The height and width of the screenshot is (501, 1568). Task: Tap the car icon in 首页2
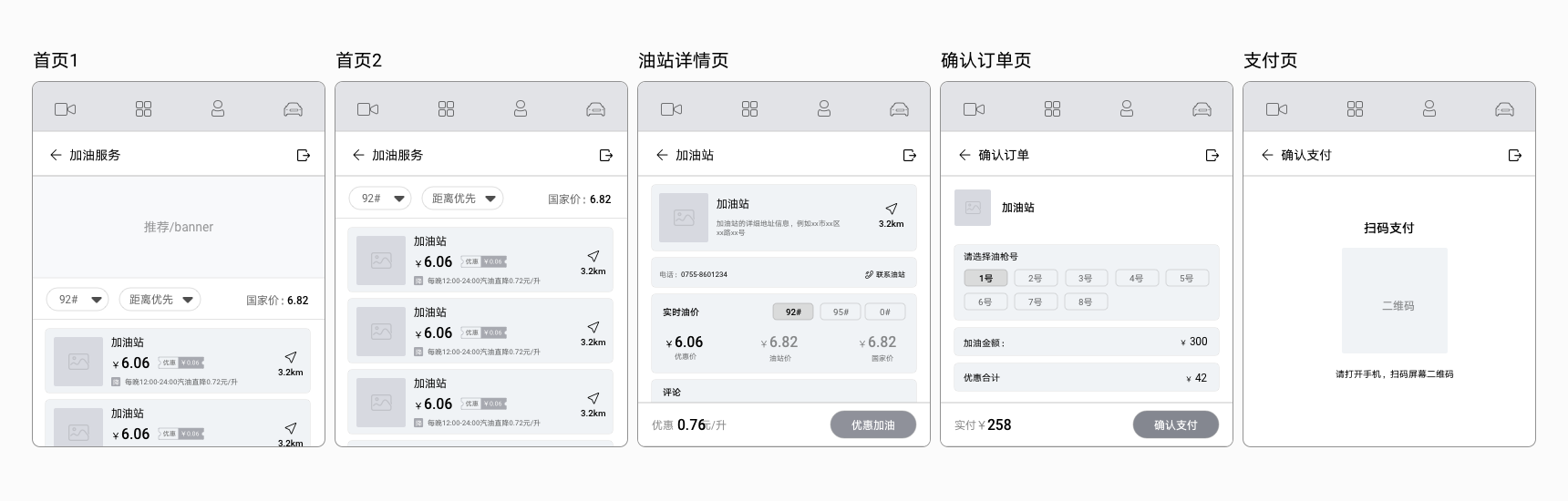[x=595, y=109]
